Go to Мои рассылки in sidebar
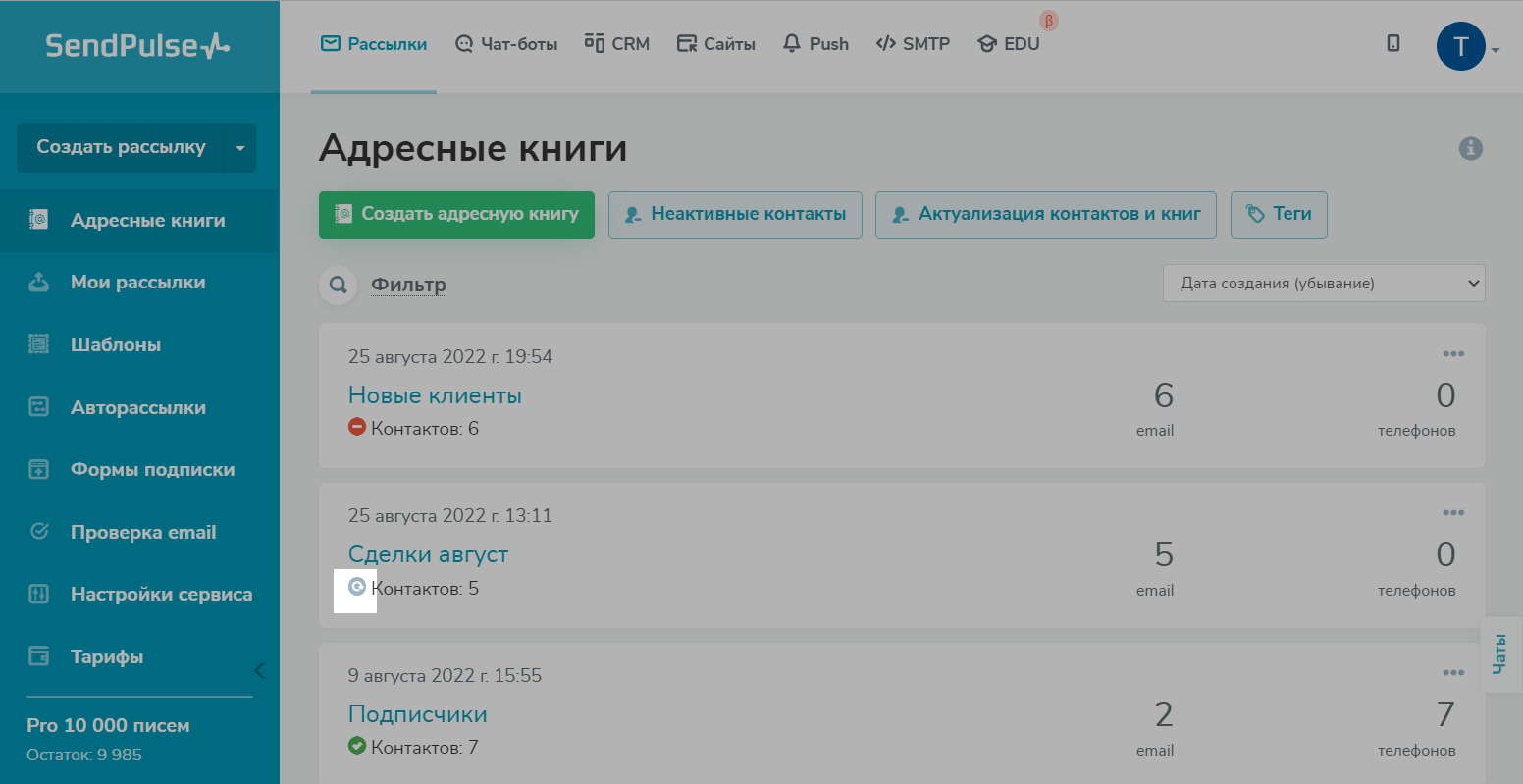Image resolution: width=1523 pixels, height=784 pixels. (x=137, y=283)
